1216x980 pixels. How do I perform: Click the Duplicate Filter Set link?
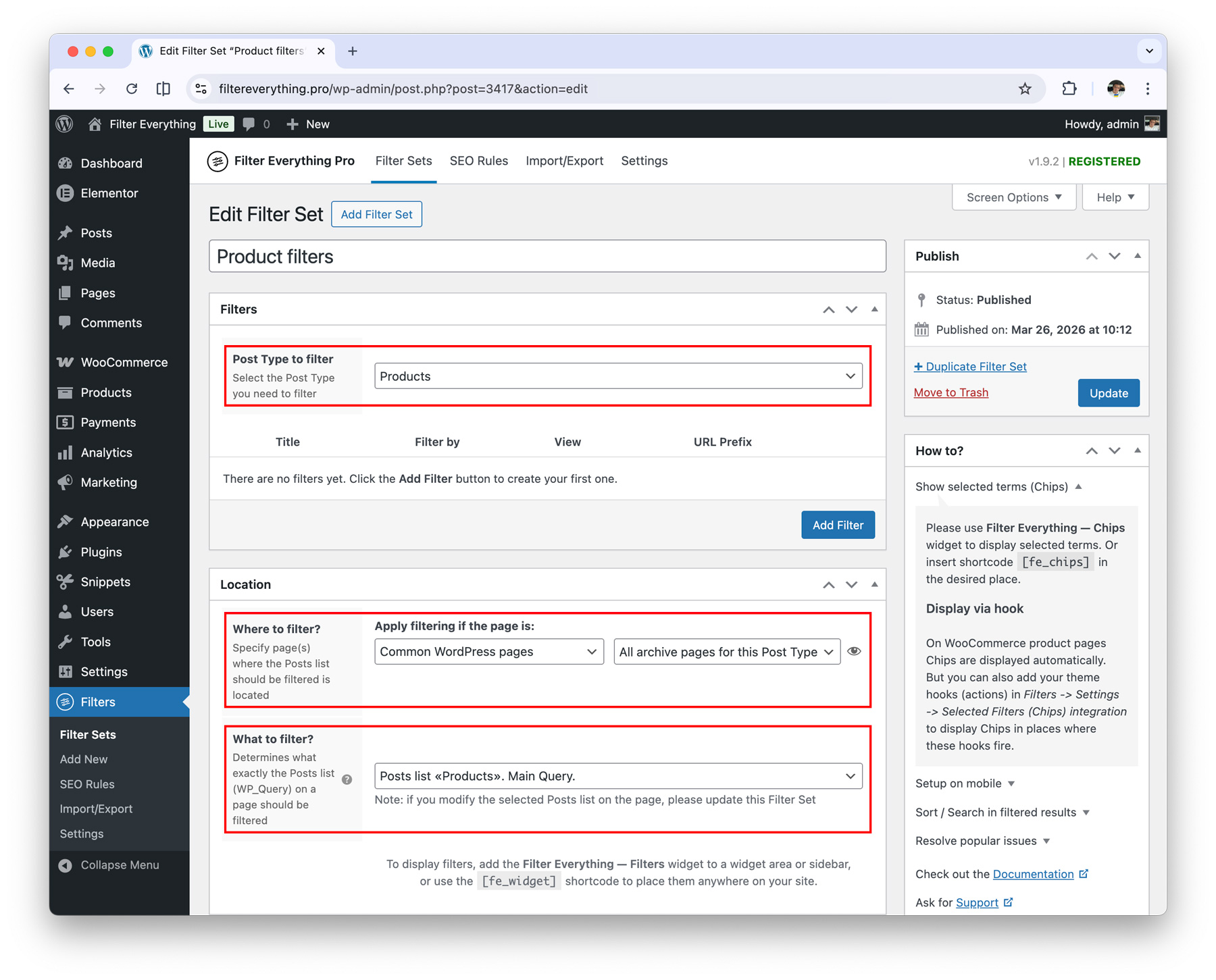pos(970,367)
